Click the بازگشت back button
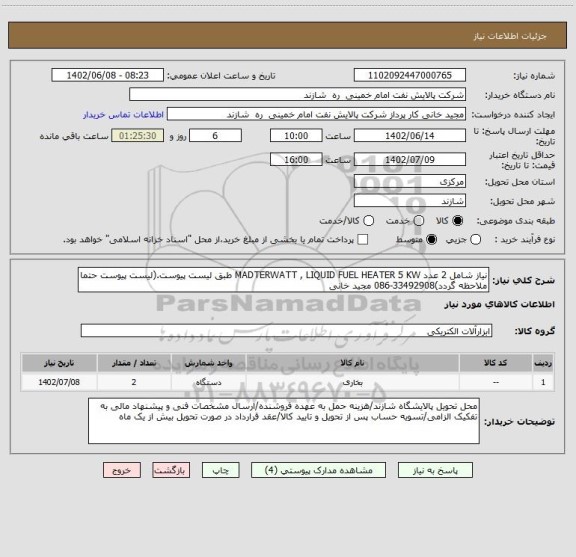The image size is (576, 557). coord(171,470)
